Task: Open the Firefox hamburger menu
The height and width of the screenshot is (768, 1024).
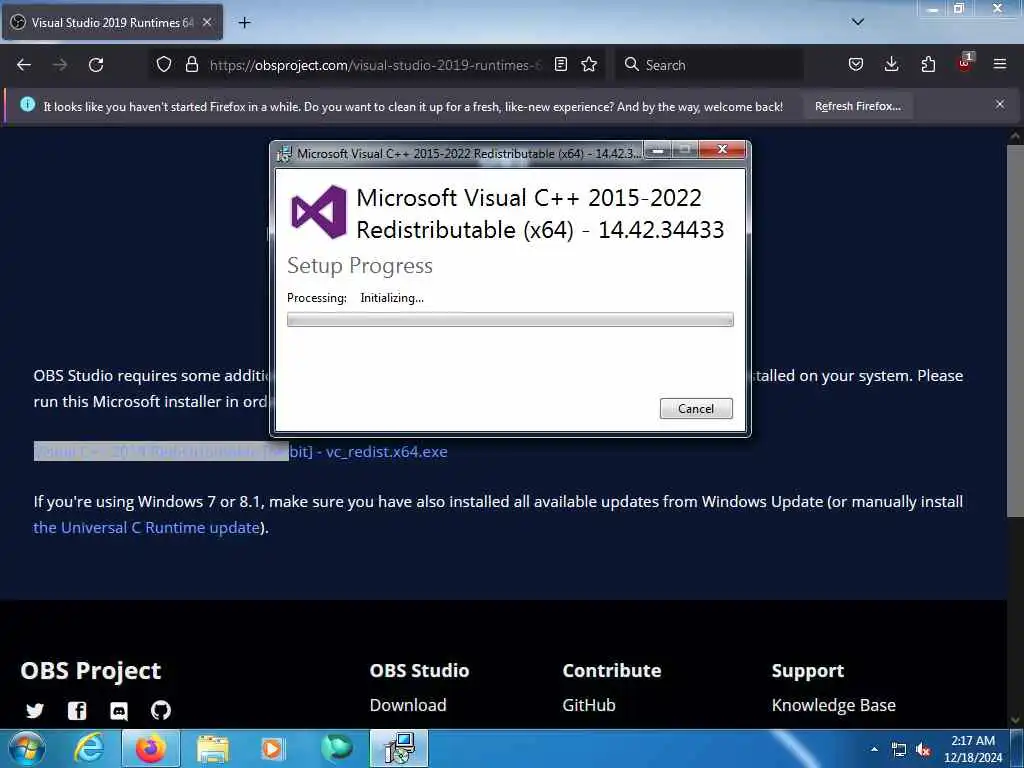Action: [x=1000, y=64]
